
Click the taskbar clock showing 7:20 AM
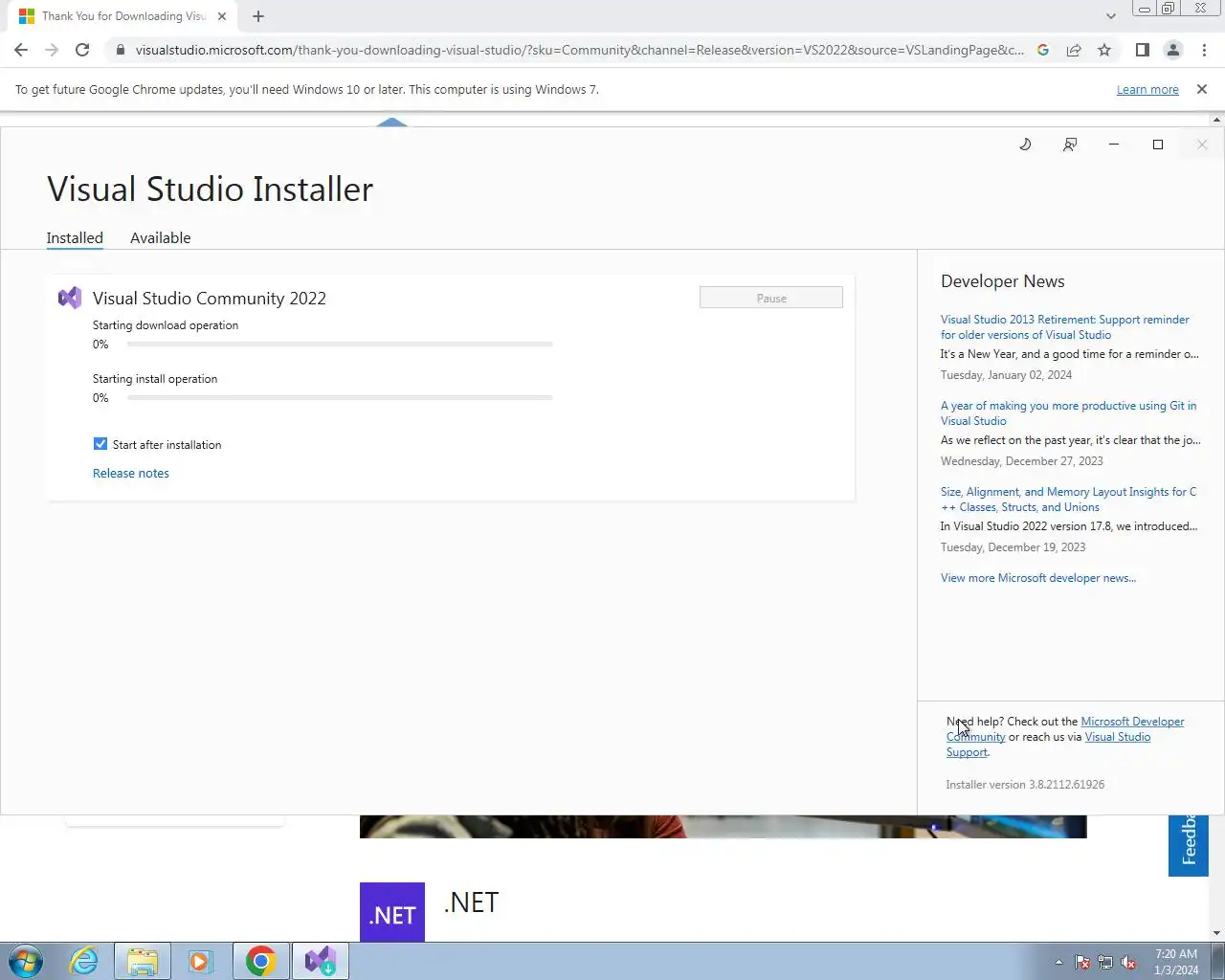click(1176, 962)
